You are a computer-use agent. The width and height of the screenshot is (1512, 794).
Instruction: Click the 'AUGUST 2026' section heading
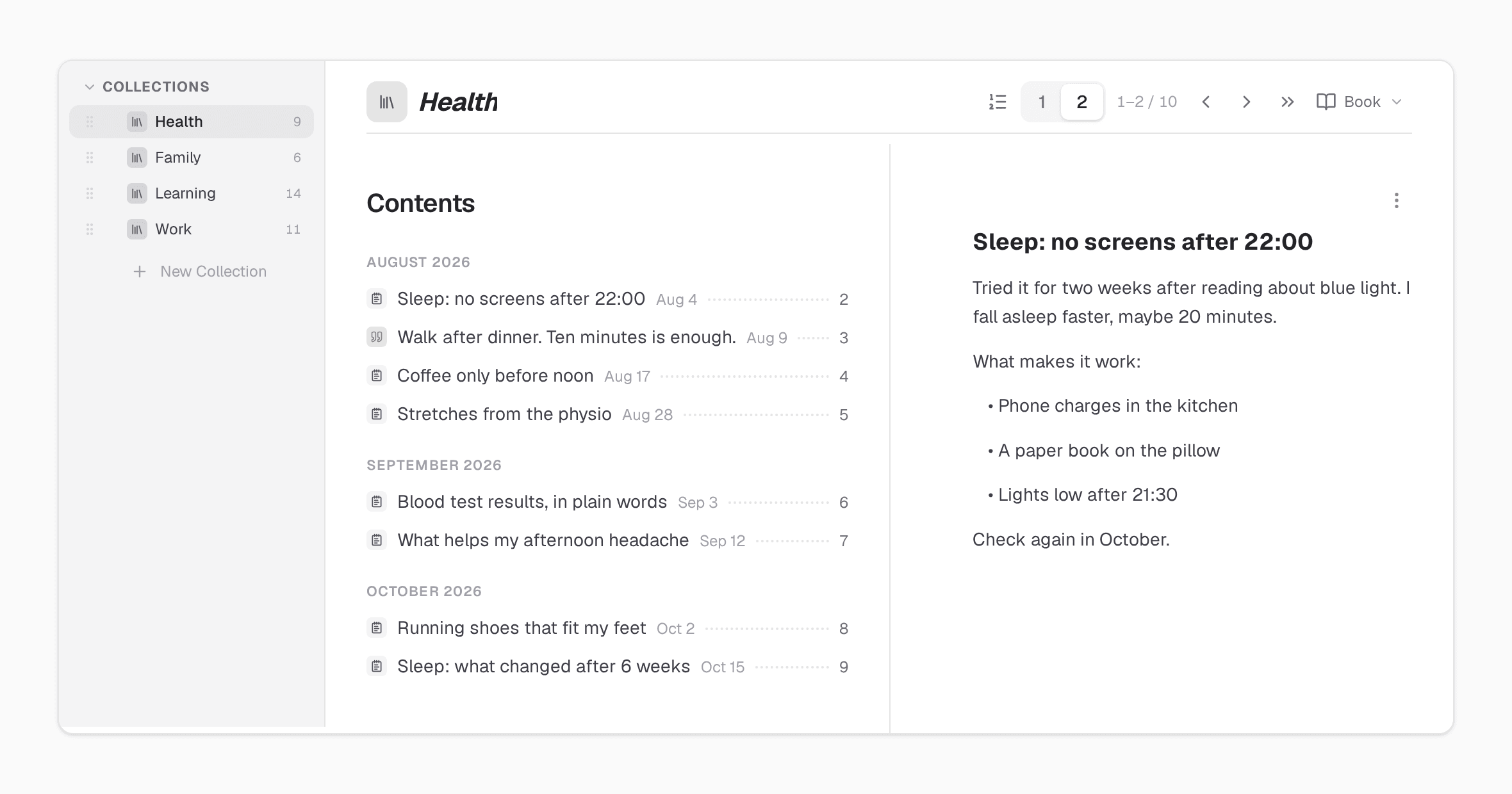click(418, 262)
